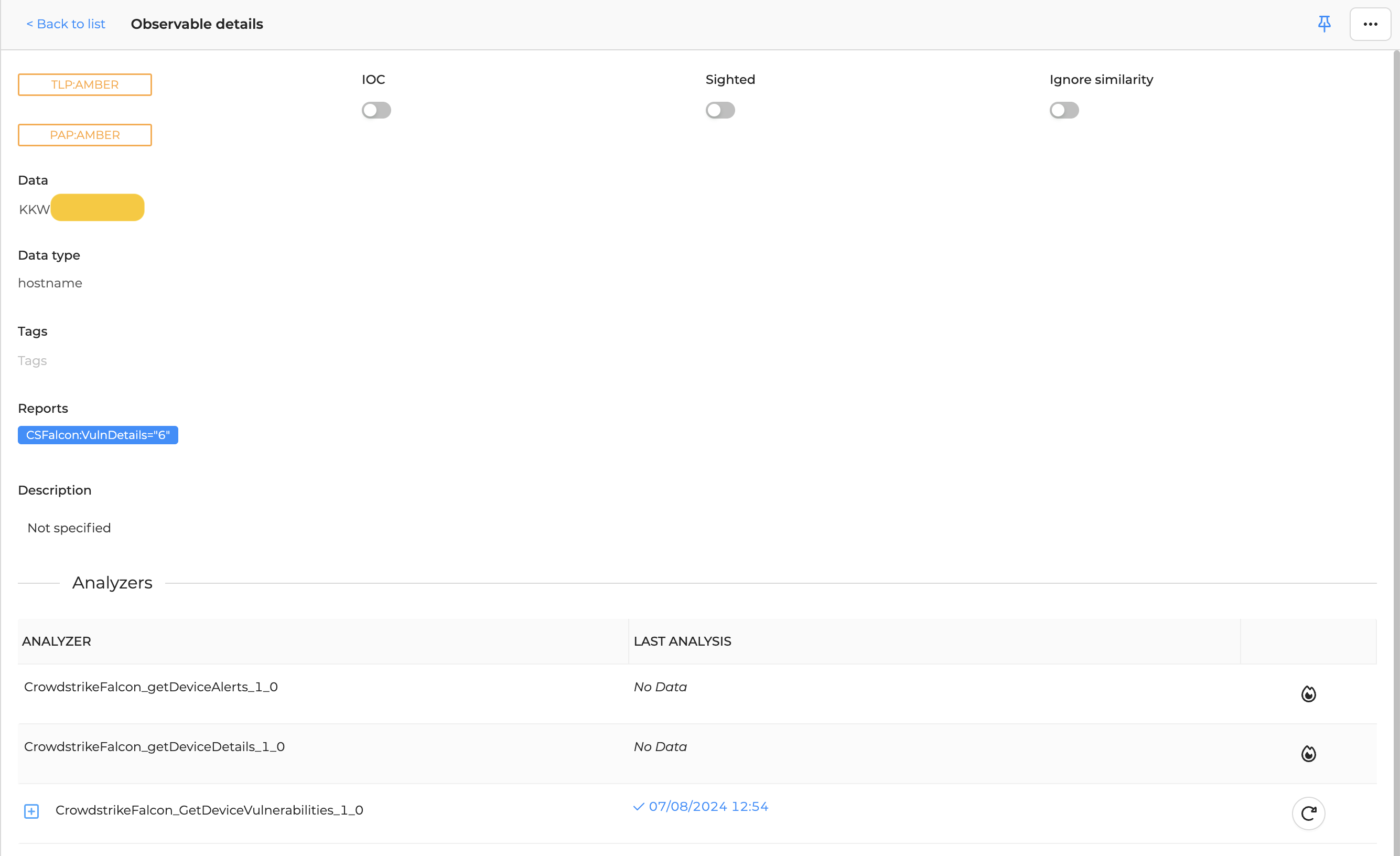Enable the Sighted toggle

[720, 110]
